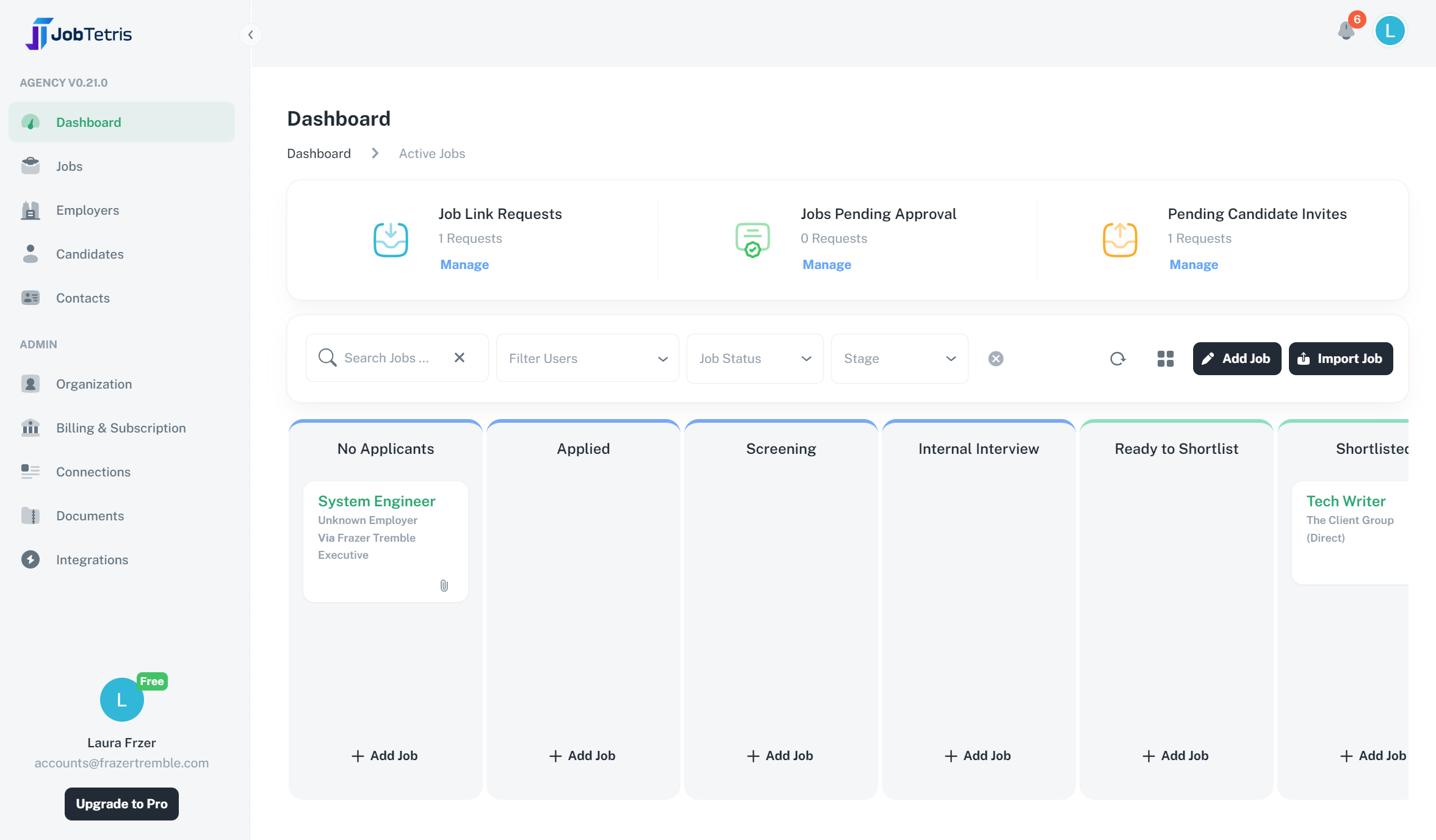The width and height of the screenshot is (1436, 840).
Task: Open the notifications bell icon
Action: 1346,31
